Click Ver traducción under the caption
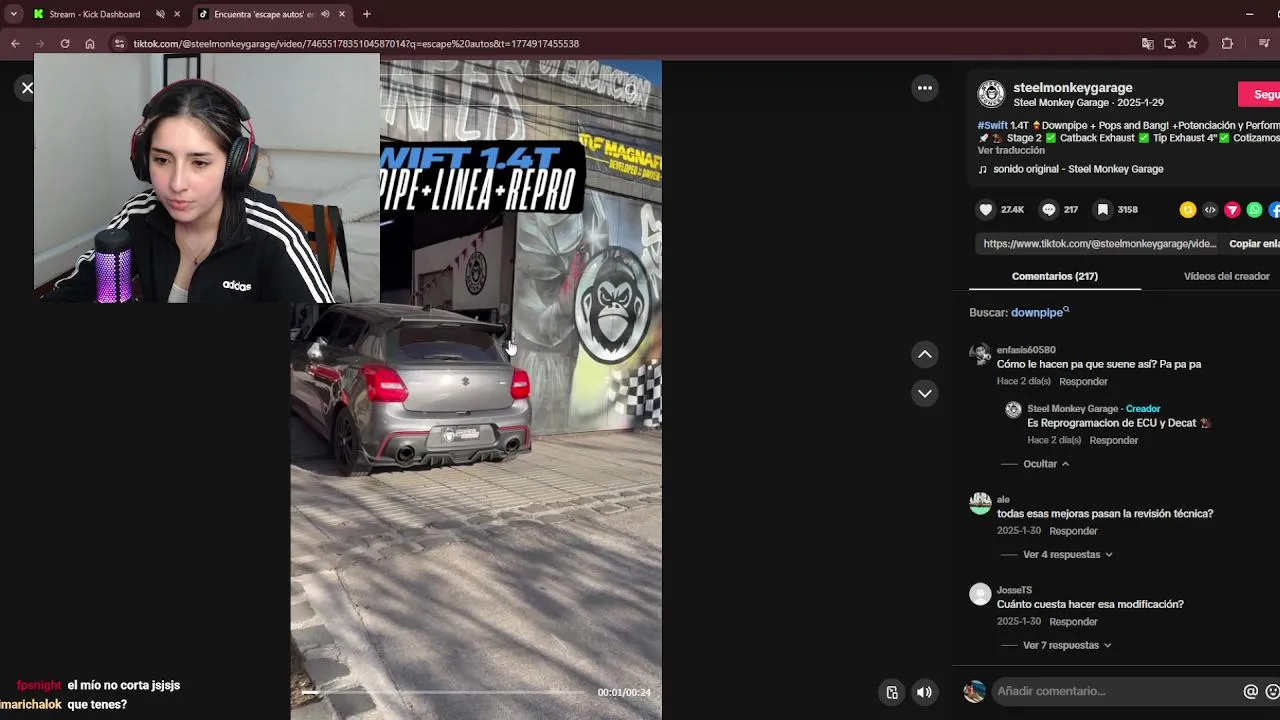Screen dimensions: 1280x720 tap(1011, 150)
